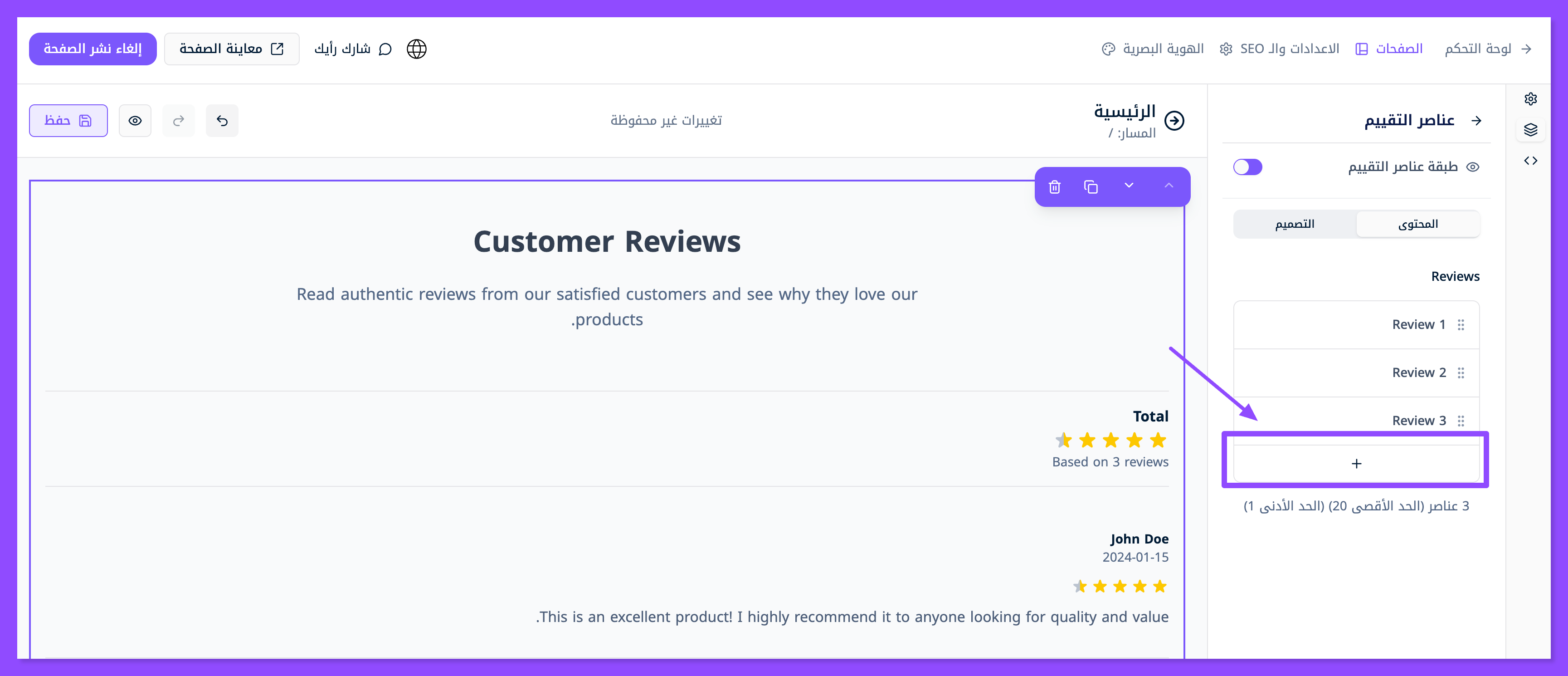The width and height of the screenshot is (1568, 676).
Task: Open the layers icon in sidebar
Action: [x=1530, y=130]
